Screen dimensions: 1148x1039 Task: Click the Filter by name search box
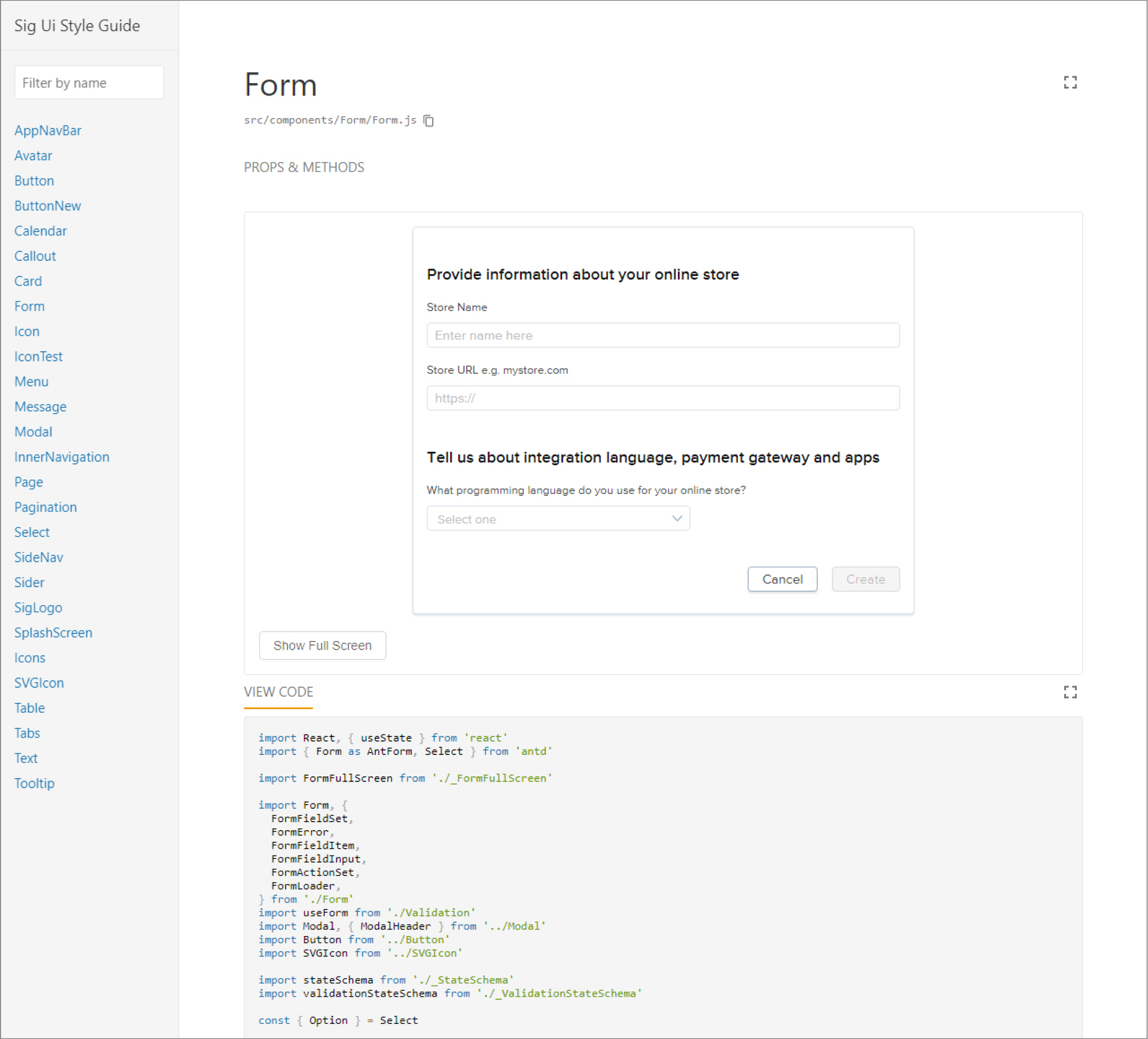89,83
